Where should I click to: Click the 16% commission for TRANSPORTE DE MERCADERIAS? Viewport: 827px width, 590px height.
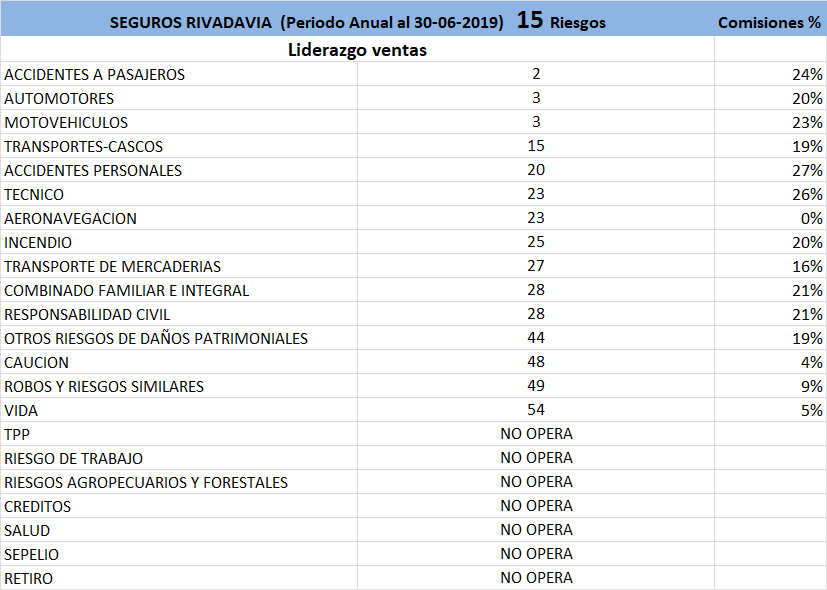pyautogui.click(x=807, y=266)
